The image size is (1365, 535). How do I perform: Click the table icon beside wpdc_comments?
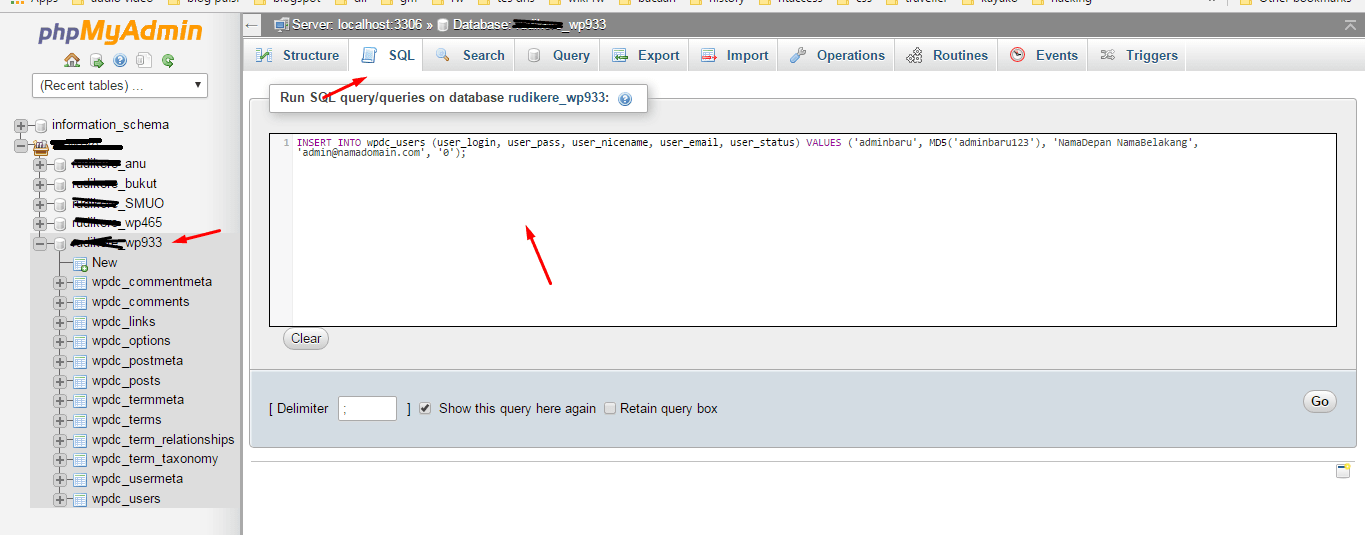click(81, 302)
